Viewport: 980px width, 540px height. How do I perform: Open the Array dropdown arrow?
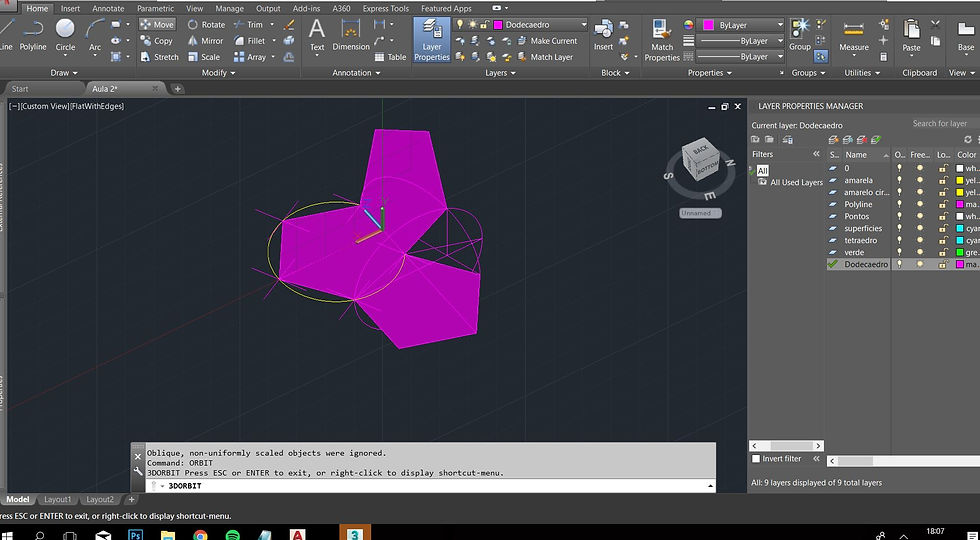pos(273,57)
